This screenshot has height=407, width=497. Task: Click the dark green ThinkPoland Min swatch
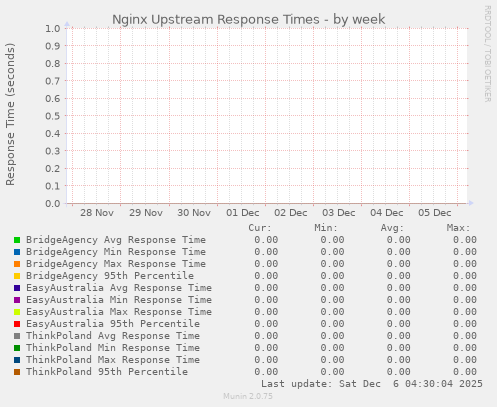[17, 348]
